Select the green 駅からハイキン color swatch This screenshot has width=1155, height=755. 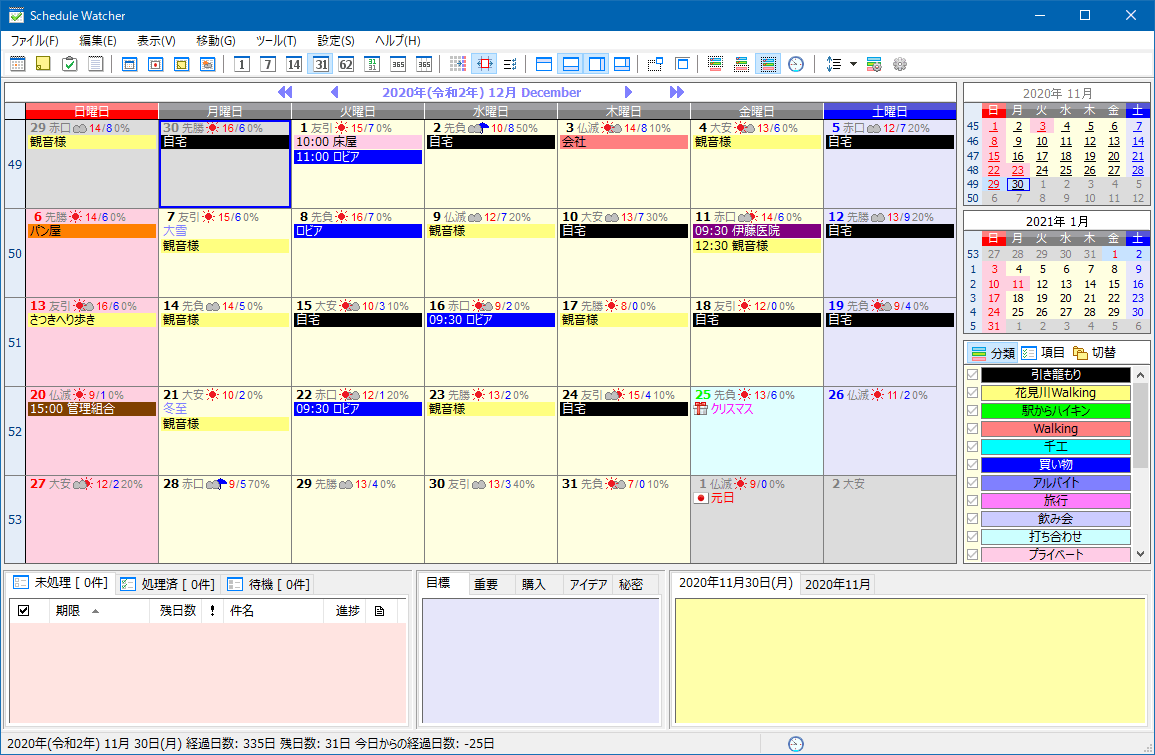point(1055,411)
